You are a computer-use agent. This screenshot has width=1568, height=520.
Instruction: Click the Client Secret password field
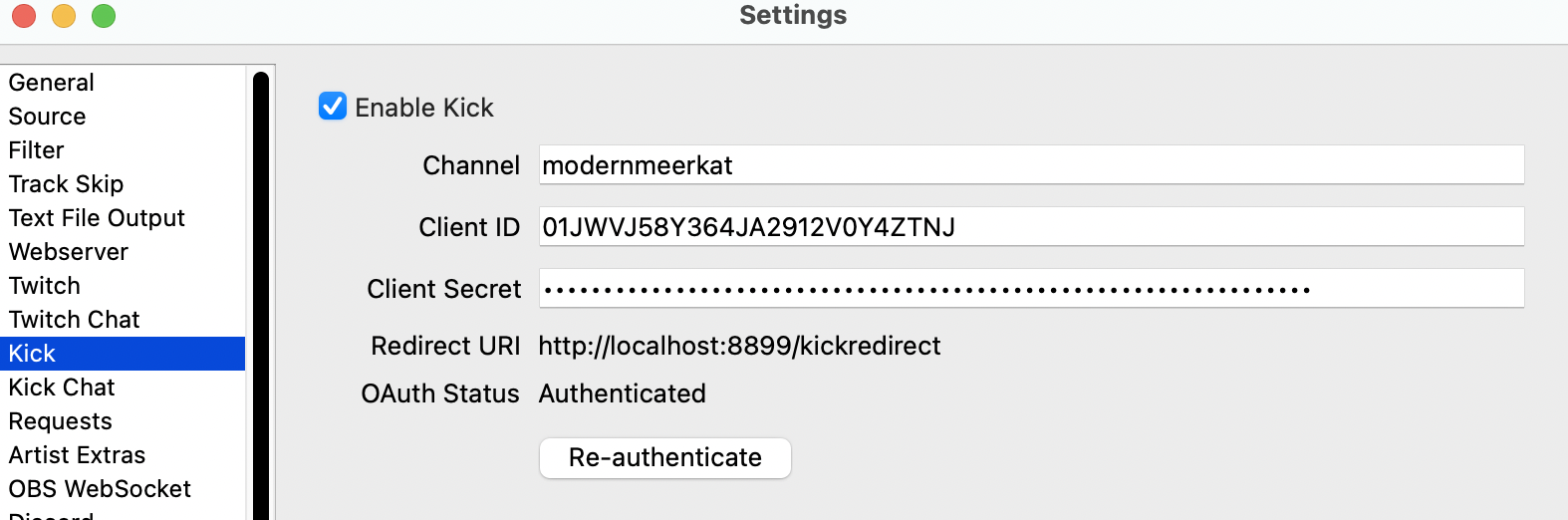[1030, 289]
